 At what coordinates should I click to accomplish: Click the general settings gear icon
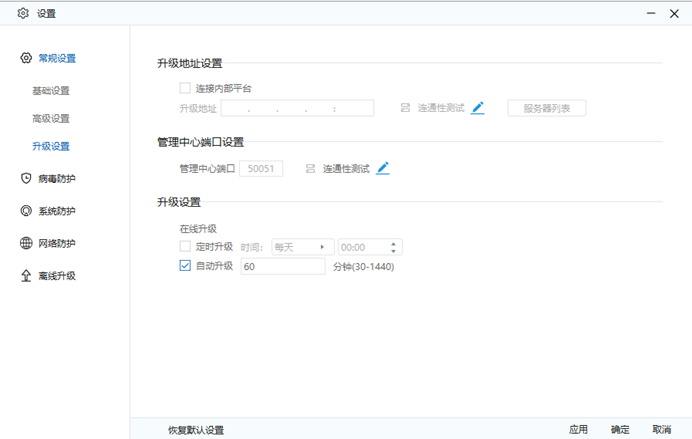coord(26,58)
